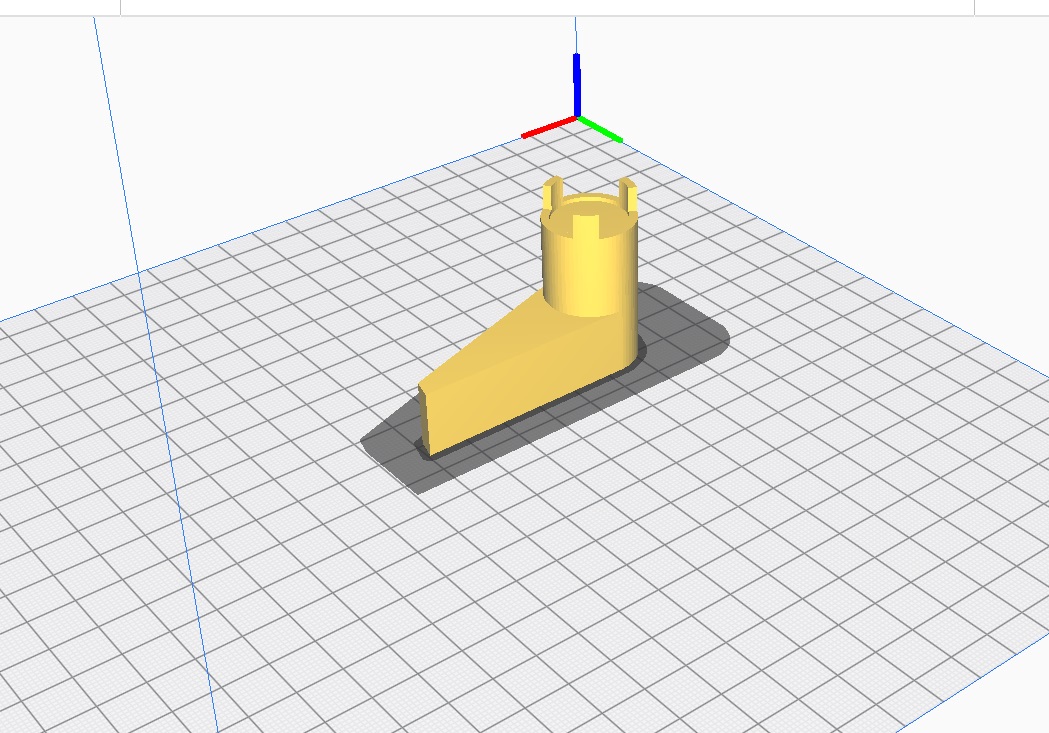1049x733 pixels.
Task: Click the top-right corner panel segment
Action: tap(1011, 7)
